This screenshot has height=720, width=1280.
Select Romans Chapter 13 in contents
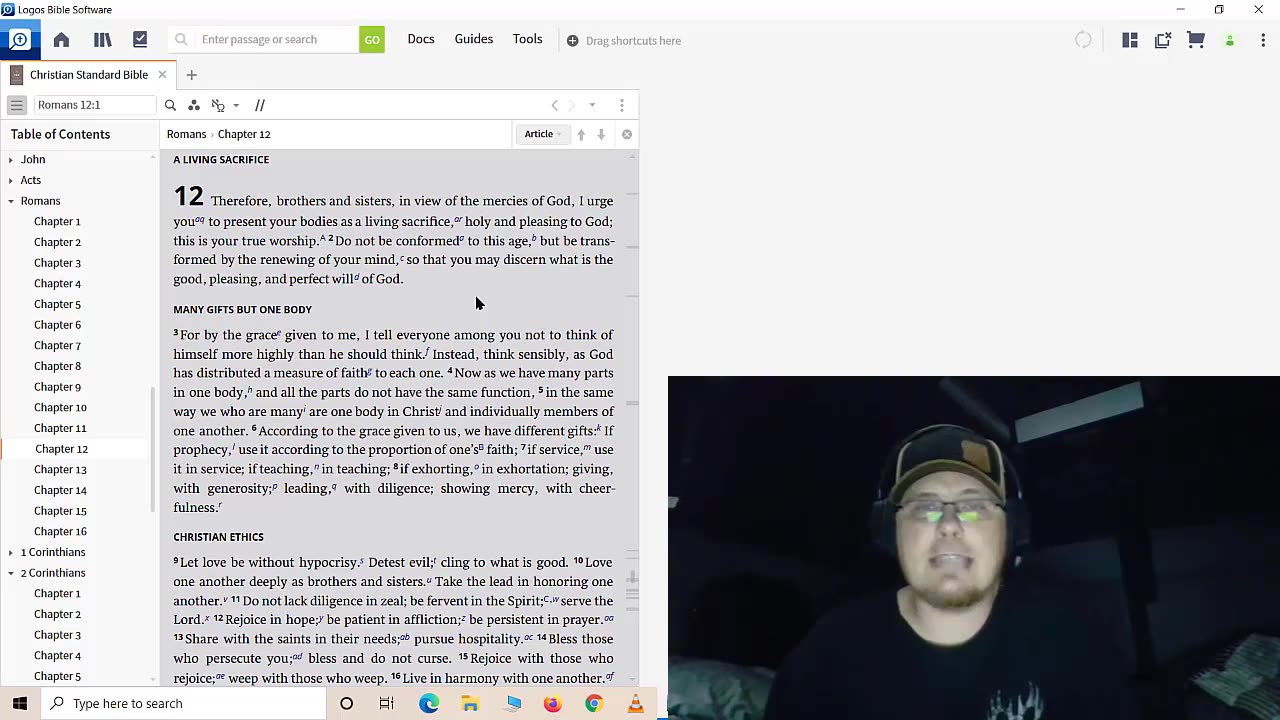(60, 470)
